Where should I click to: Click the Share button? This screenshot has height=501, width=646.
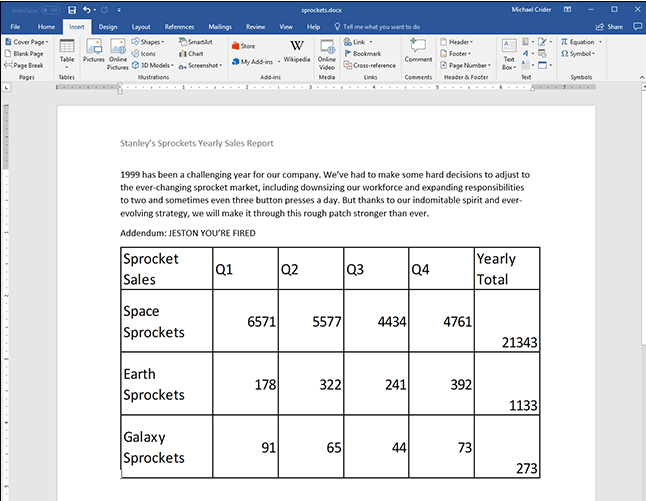(x=611, y=26)
